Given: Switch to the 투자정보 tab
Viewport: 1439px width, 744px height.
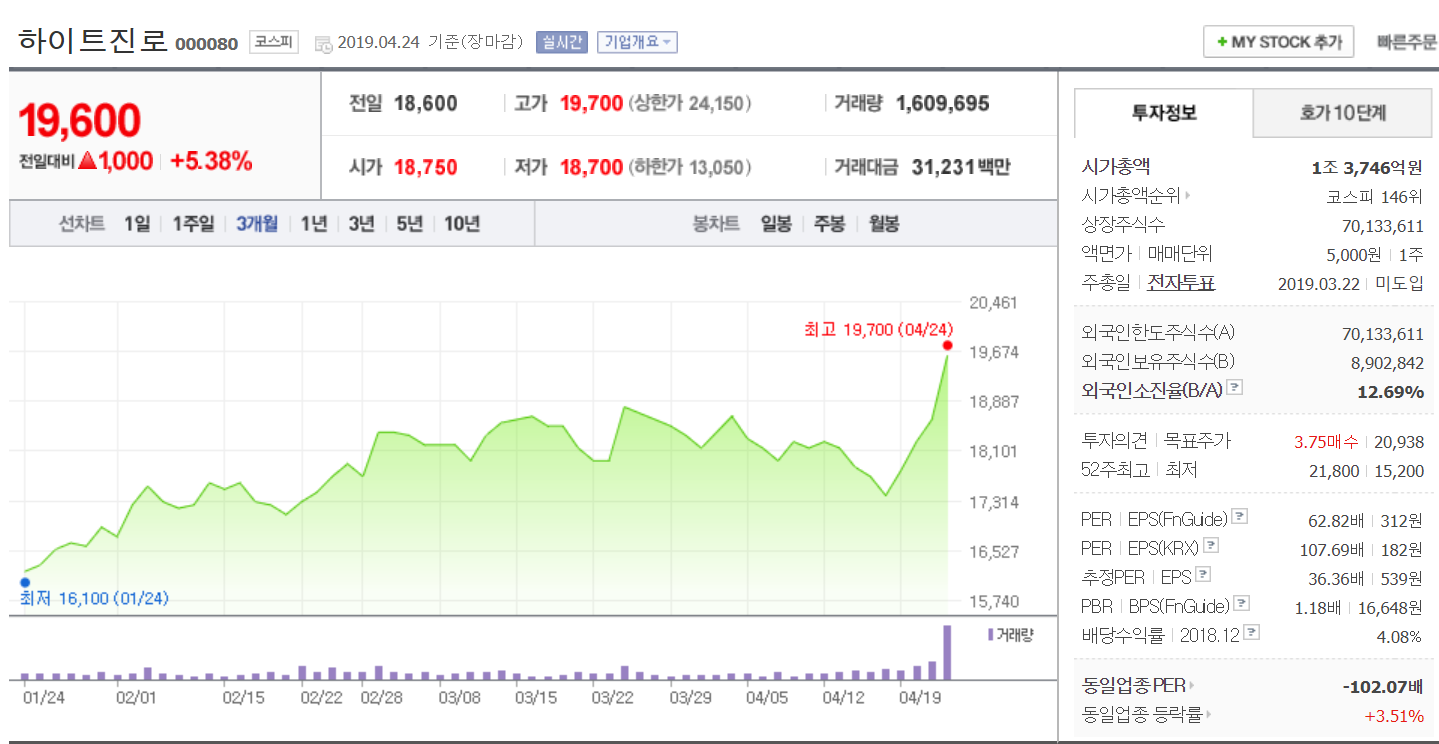Looking at the screenshot, I should (x=1163, y=113).
